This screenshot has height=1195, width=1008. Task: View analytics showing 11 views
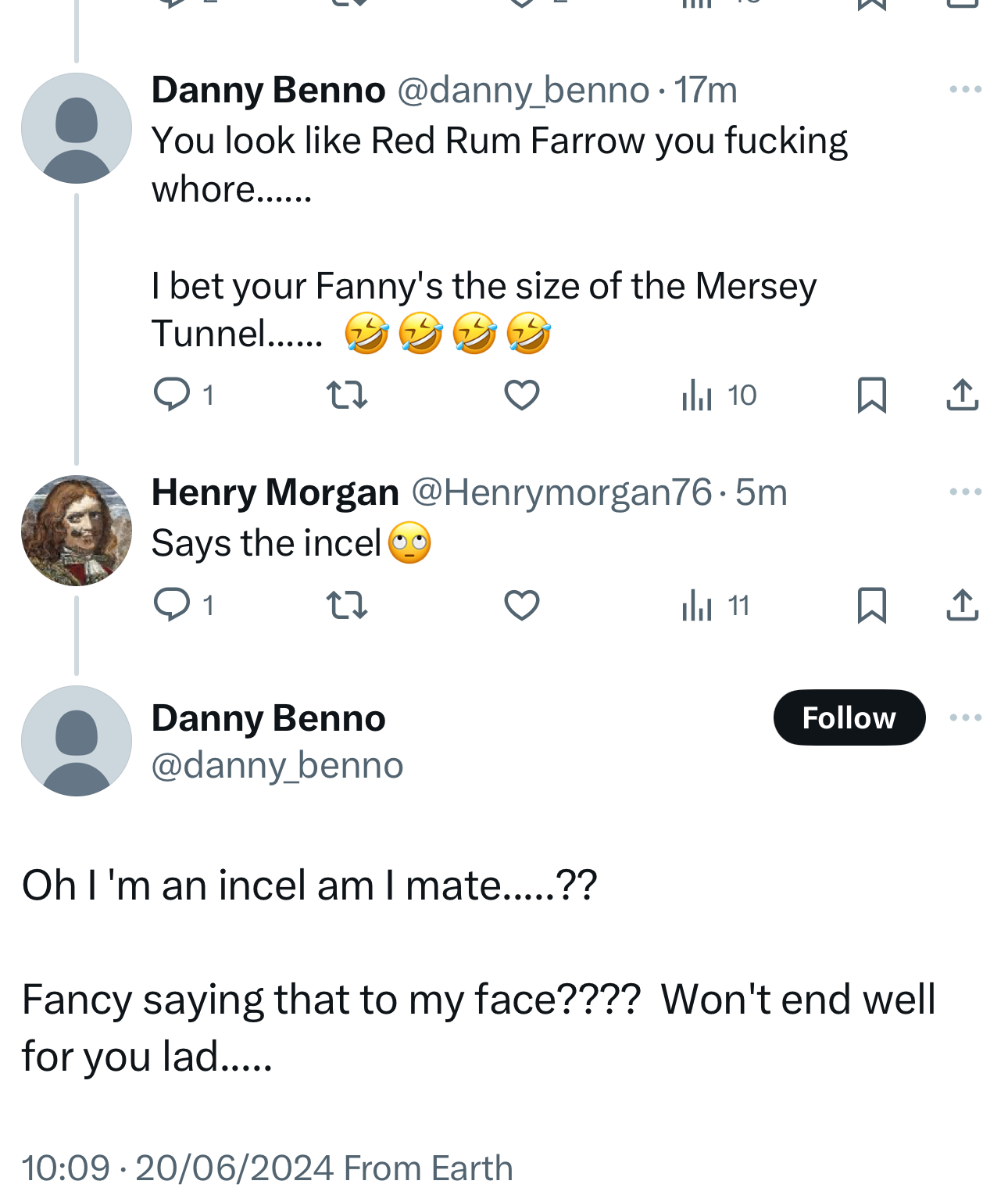tap(716, 605)
